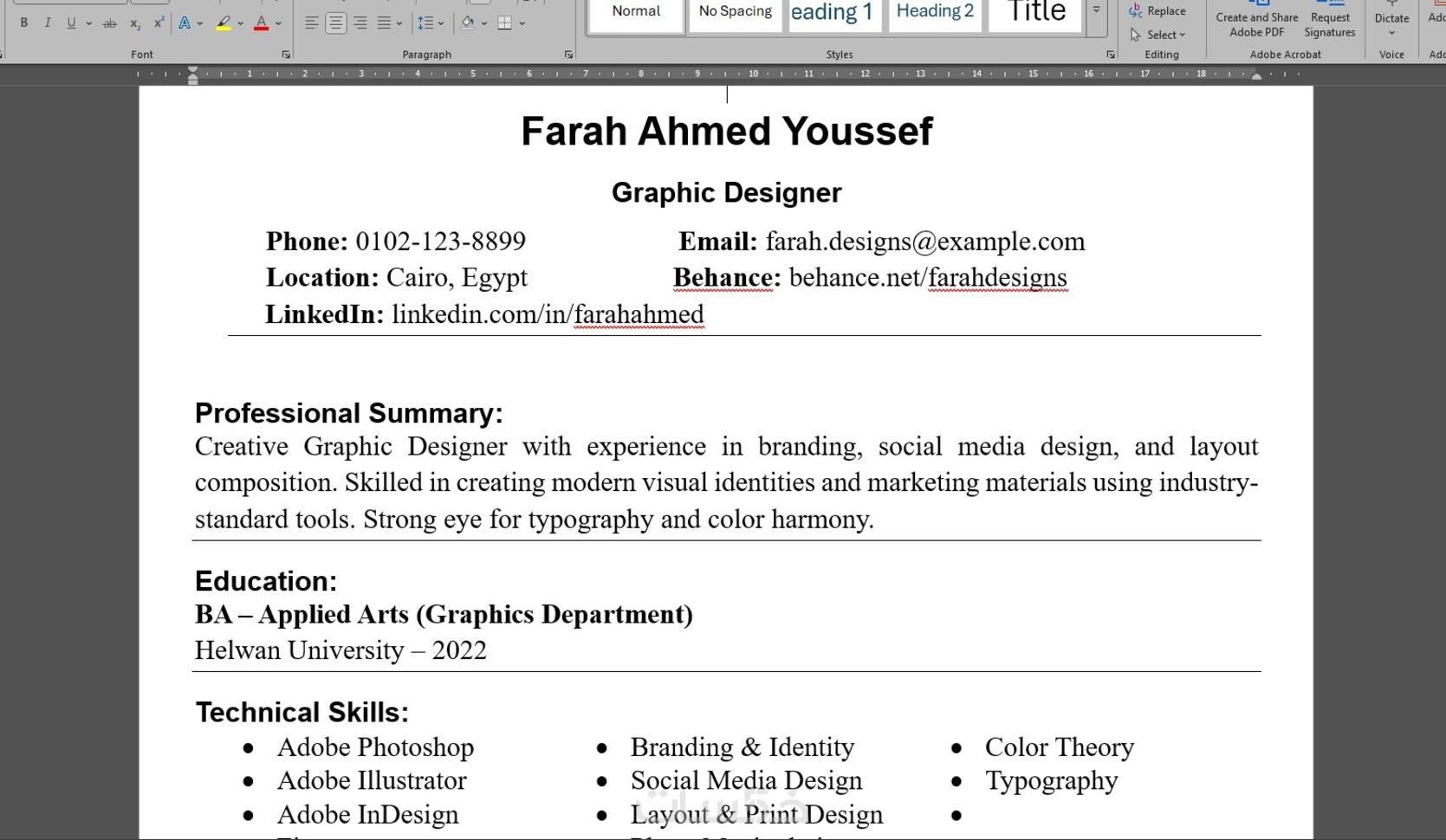1446x840 pixels.
Task: Apply italic formatting
Action: (x=48, y=23)
